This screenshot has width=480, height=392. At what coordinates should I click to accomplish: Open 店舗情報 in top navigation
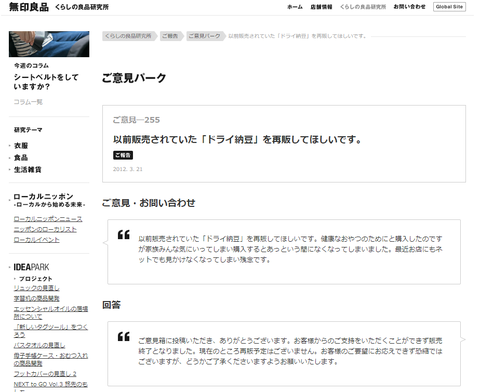point(321,7)
